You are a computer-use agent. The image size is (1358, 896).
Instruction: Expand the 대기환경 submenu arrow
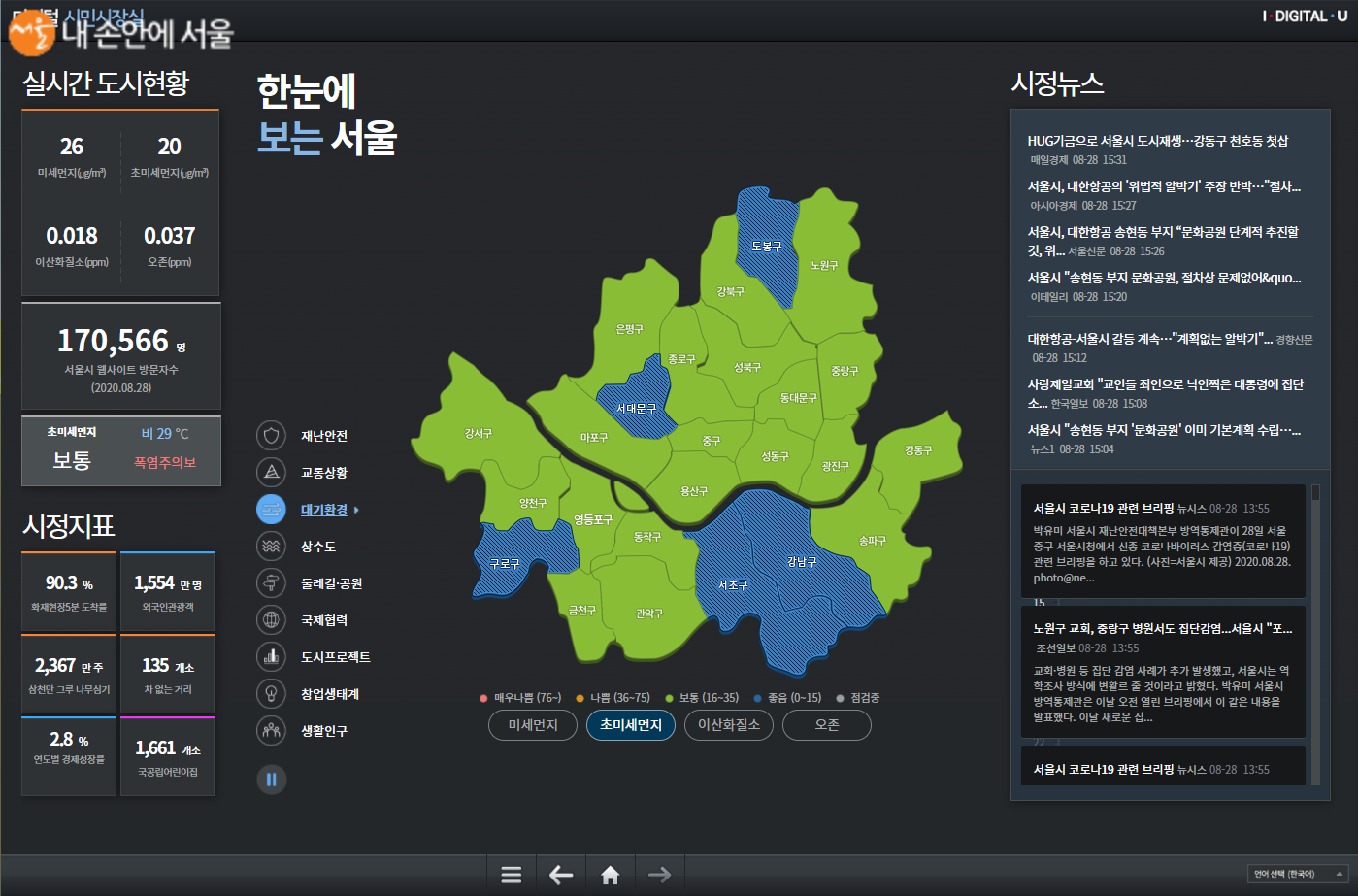click(354, 509)
